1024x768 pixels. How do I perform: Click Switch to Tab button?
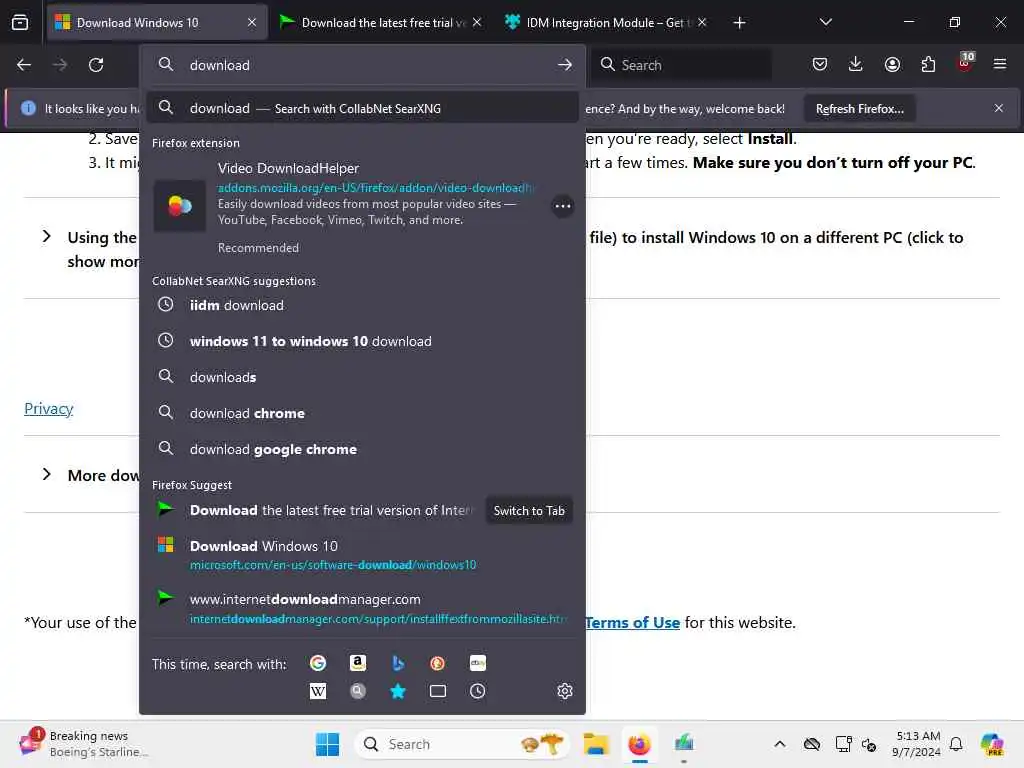(529, 511)
